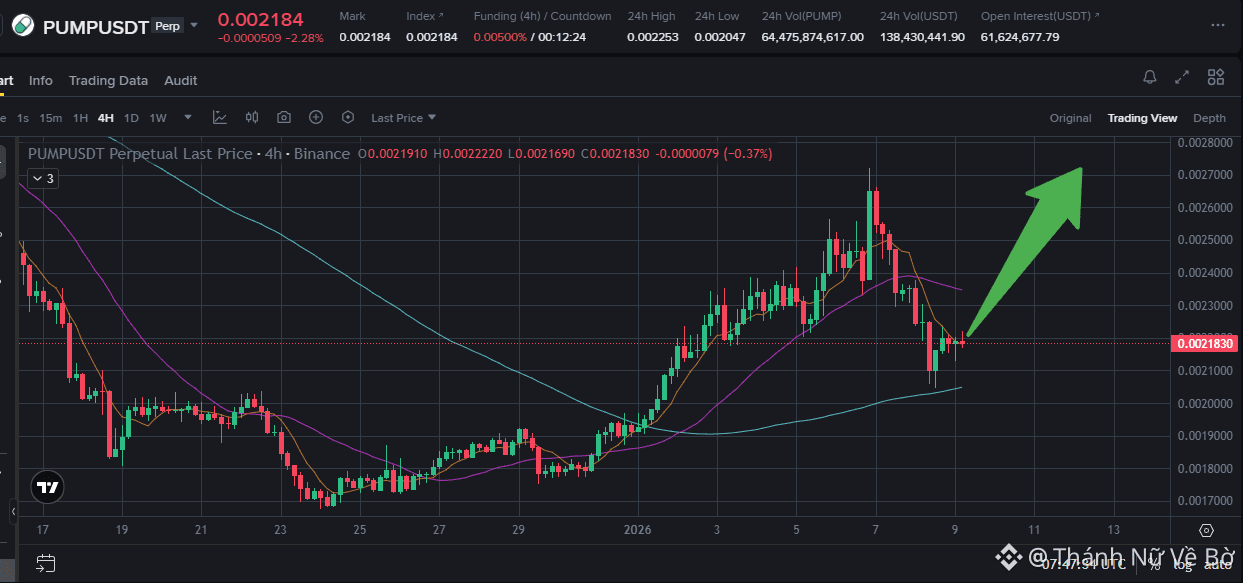Select the 1s interval
Image resolution: width=1243 pixels, height=583 pixels.
(x=23, y=118)
